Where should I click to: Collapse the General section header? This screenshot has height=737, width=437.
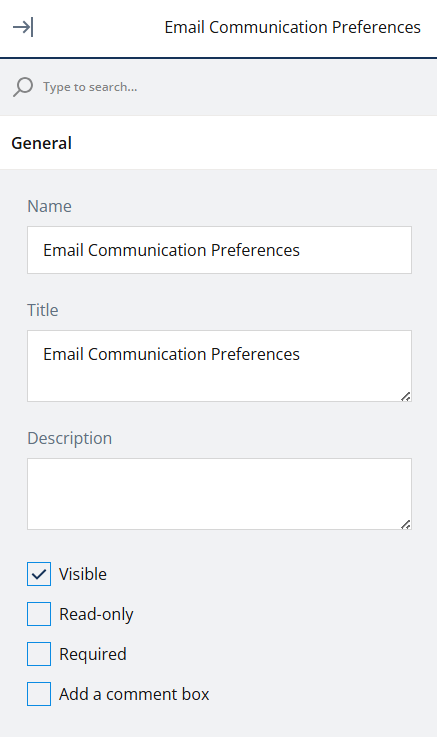(218, 143)
